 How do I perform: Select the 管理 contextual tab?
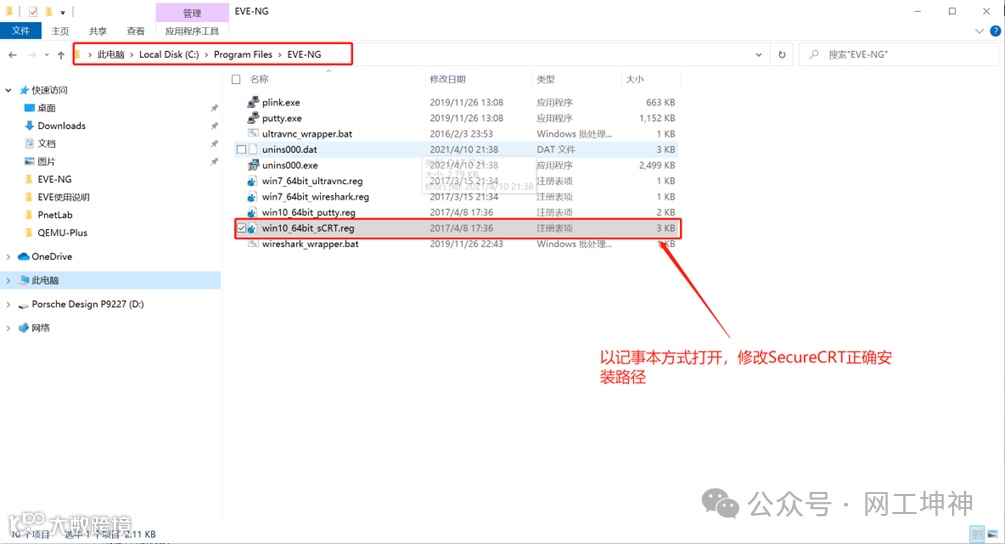192,12
